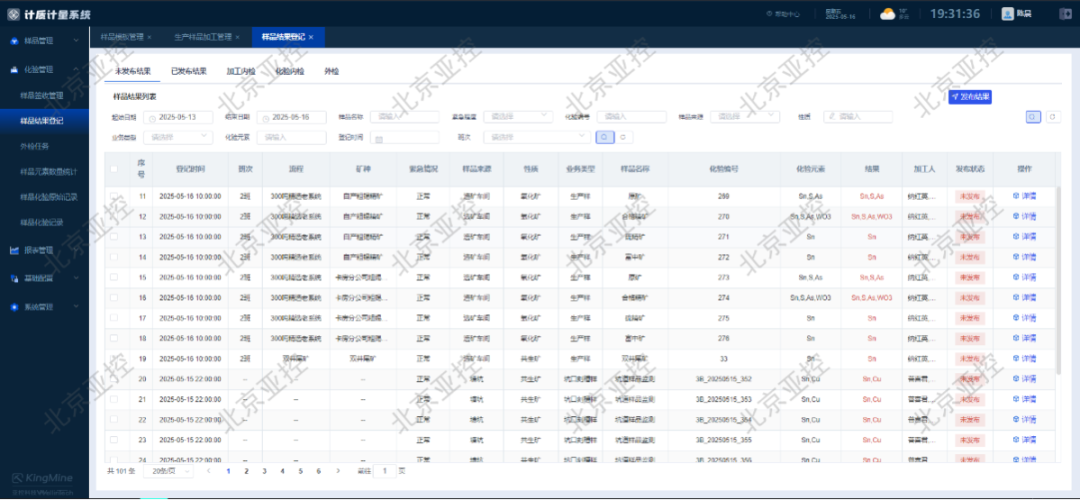Click the edit pencil icon in 性质 input
The width and height of the screenshot is (1080, 500).
click(833, 117)
